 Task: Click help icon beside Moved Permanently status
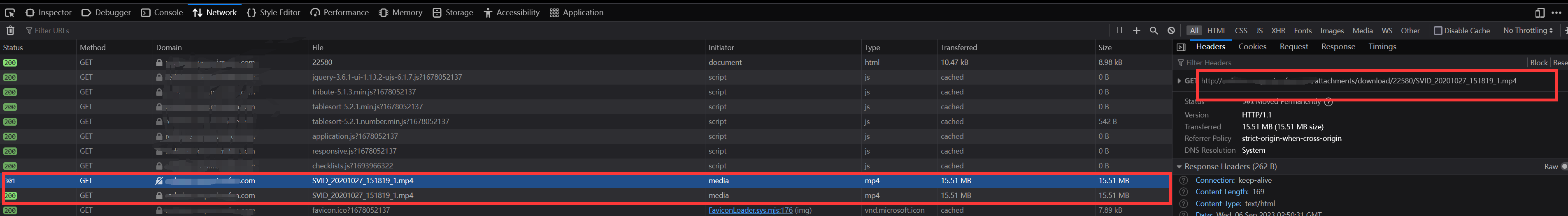pyautogui.click(x=1328, y=102)
